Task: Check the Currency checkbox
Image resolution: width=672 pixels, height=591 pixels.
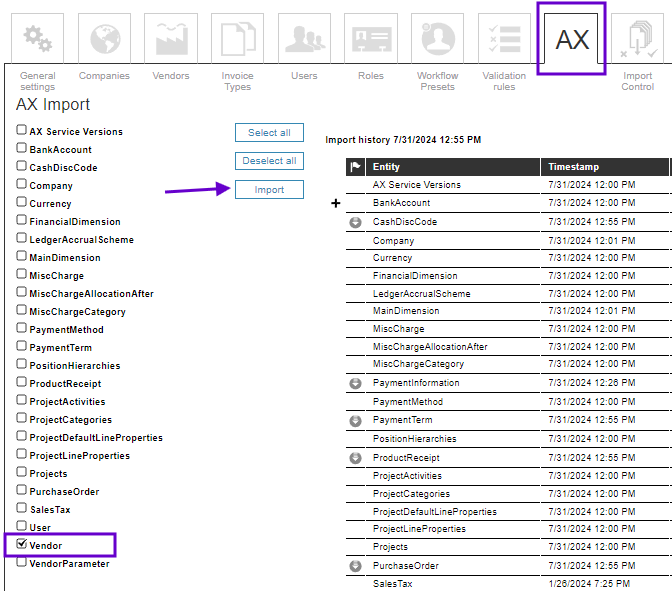Action: pyautogui.click(x=21, y=201)
